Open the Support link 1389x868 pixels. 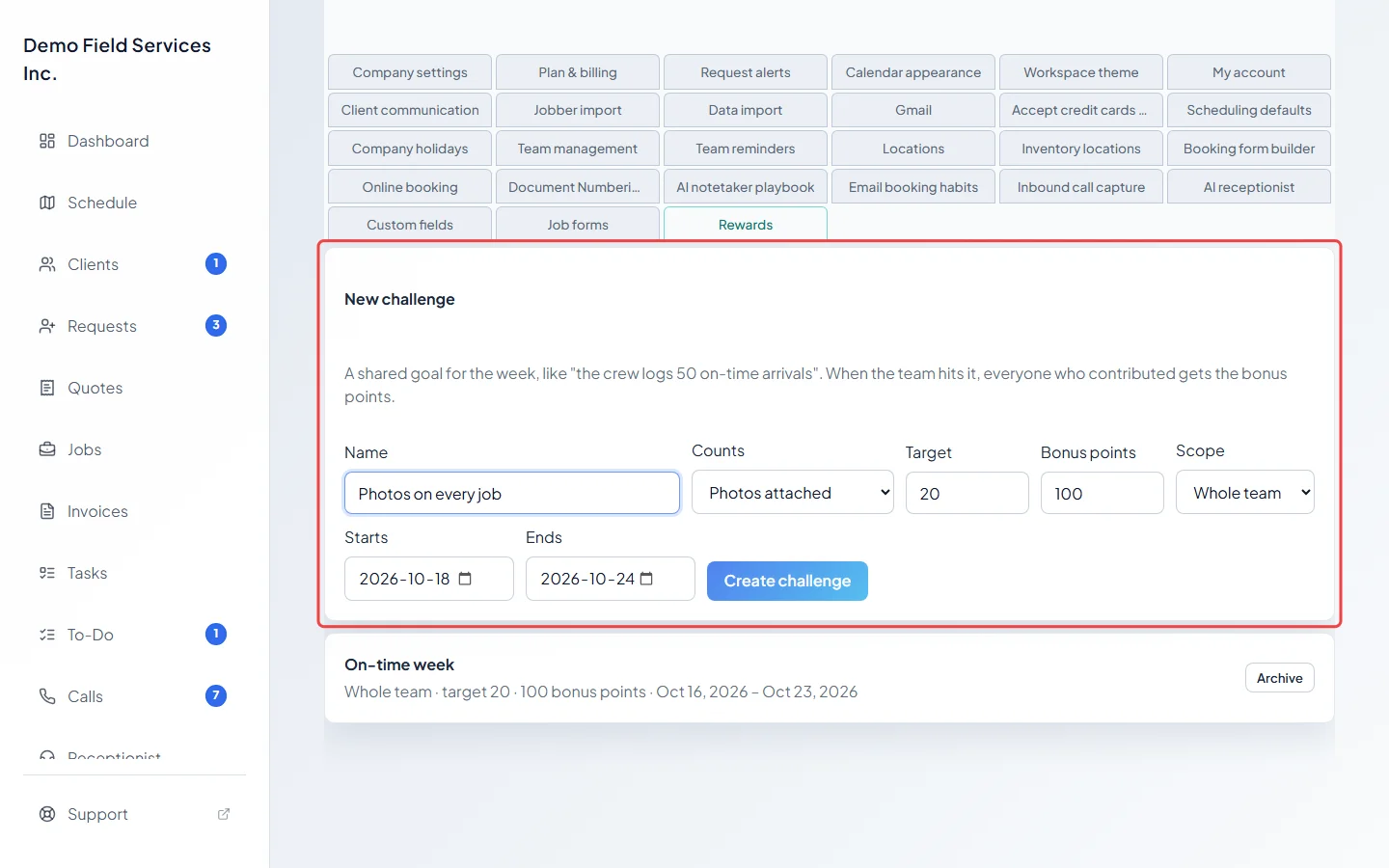(x=135, y=814)
